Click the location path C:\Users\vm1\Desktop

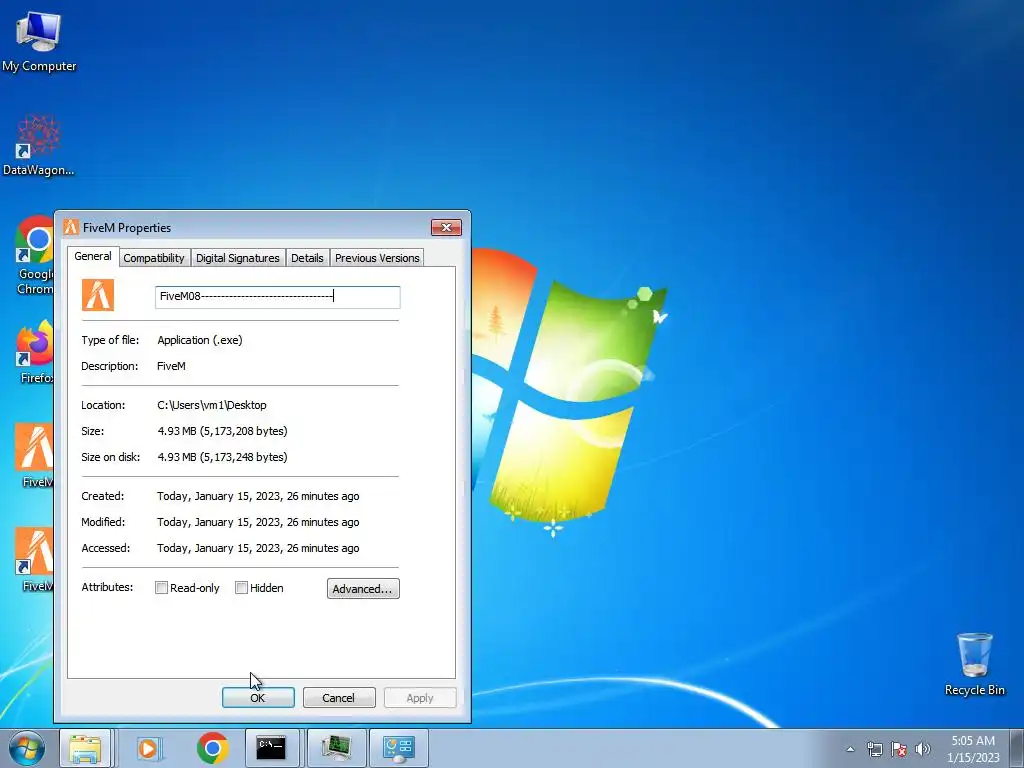point(212,405)
